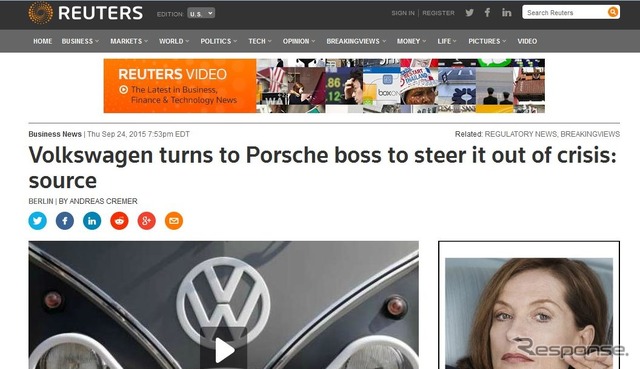Open Reuters Twitter page from header icon
This screenshot has height=369, width=640.
pyautogui.click(x=469, y=13)
